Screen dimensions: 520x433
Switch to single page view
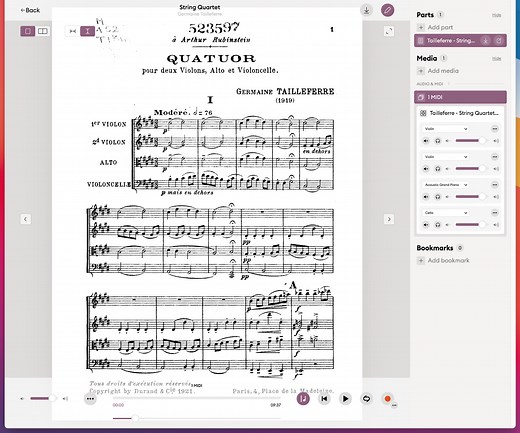click(x=28, y=31)
